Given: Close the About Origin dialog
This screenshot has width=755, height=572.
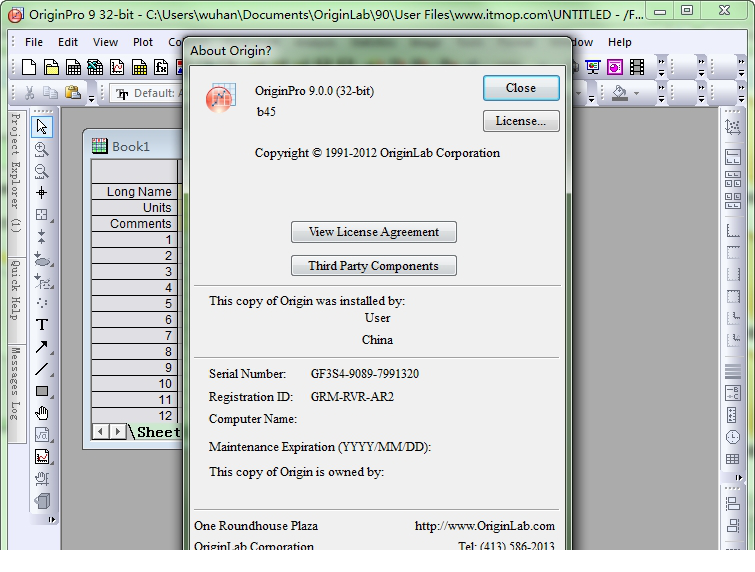Looking at the screenshot, I should click(x=521, y=88).
